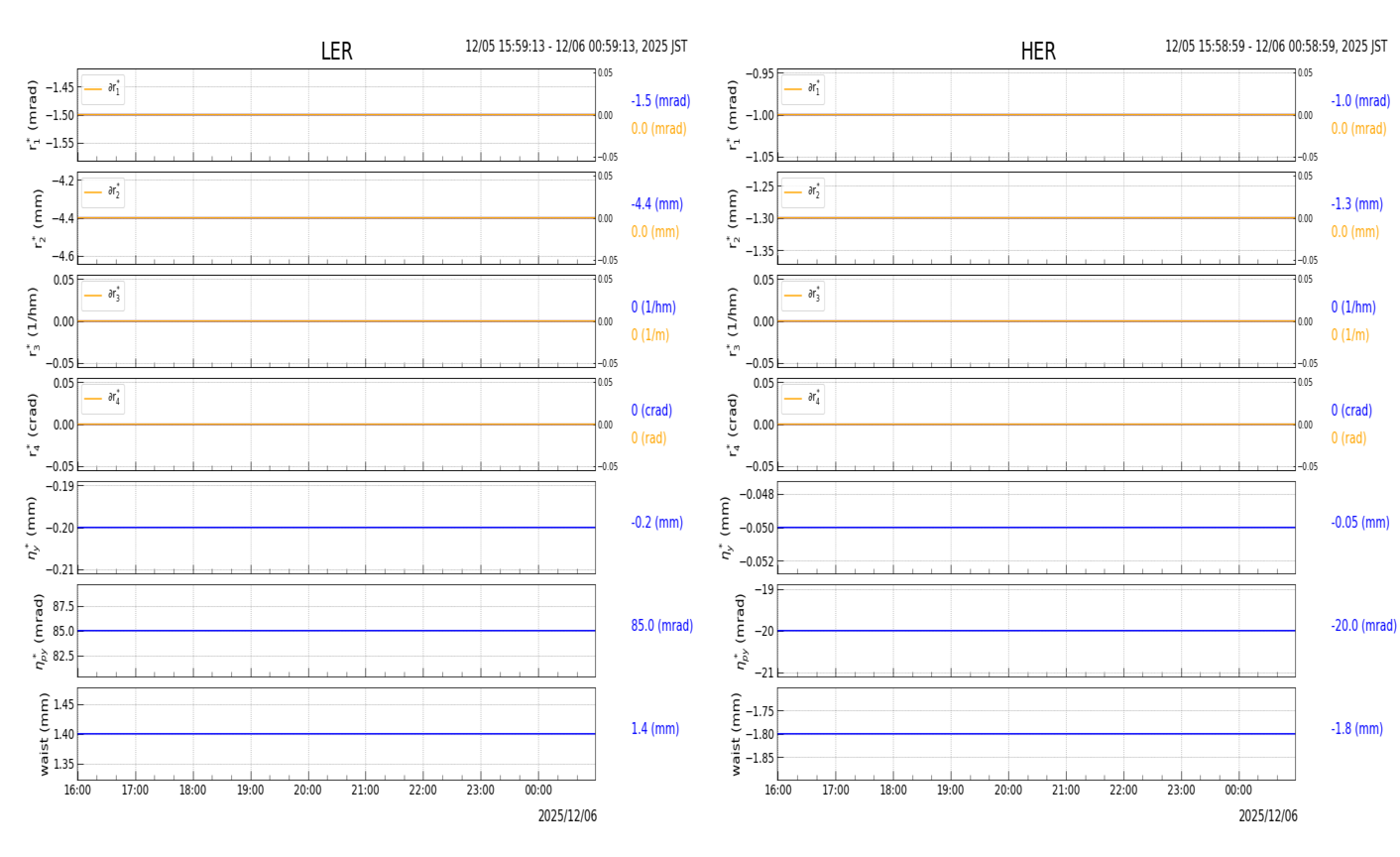Click the HER waist (mm) axis label
The image size is (1400, 857).
(736, 734)
